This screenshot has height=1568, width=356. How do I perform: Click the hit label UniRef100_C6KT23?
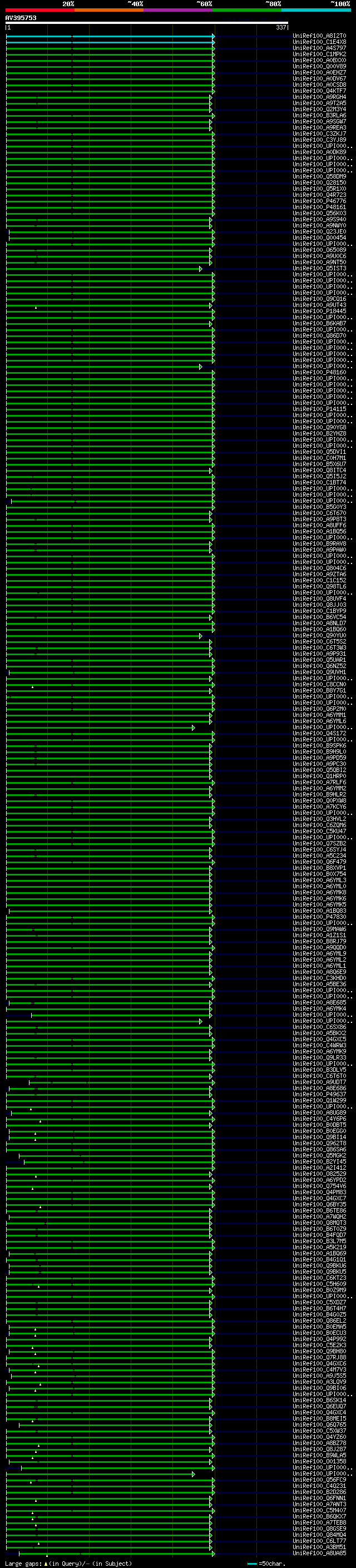(x=319, y=1278)
